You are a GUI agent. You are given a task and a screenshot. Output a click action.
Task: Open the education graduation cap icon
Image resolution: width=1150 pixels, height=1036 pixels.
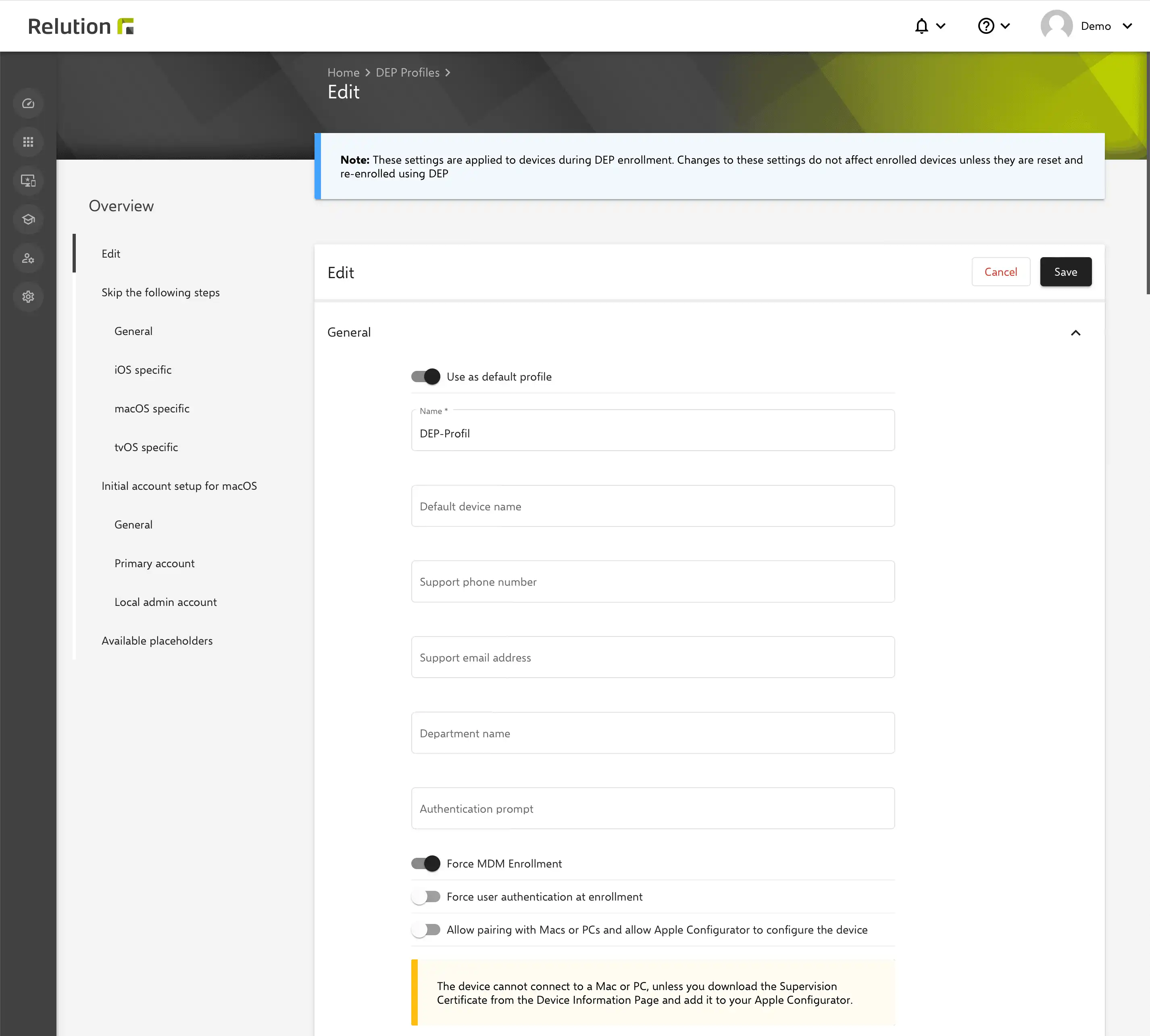click(x=28, y=220)
